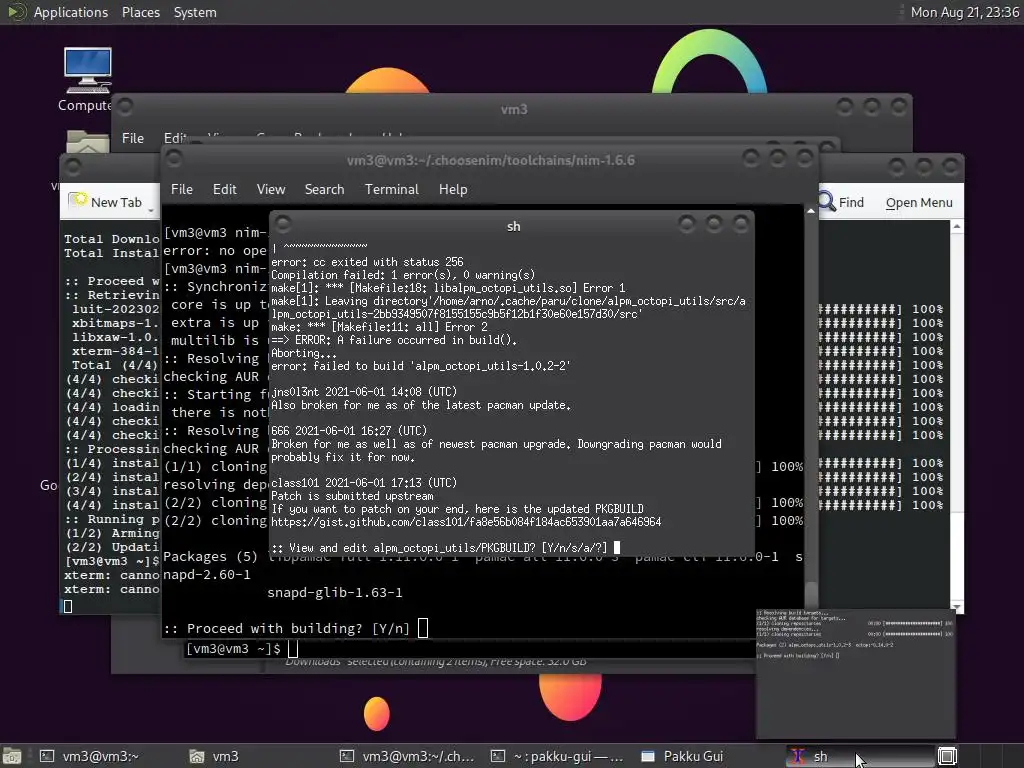This screenshot has width=1024, height=768.
Task: Click 'snapd-glib-1.63-1' package text
Action: click(x=334, y=592)
